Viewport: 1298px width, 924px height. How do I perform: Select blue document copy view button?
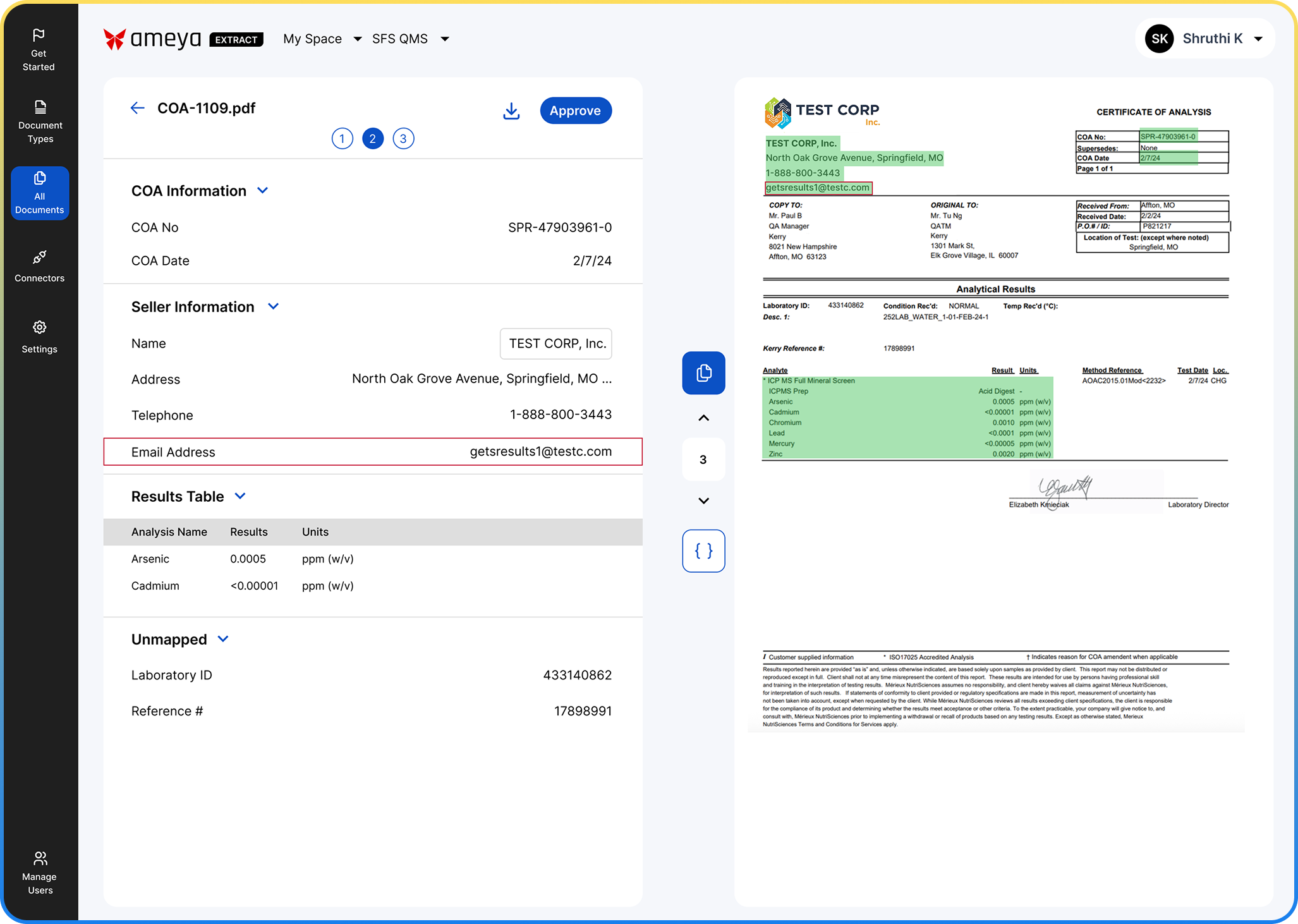(x=703, y=373)
